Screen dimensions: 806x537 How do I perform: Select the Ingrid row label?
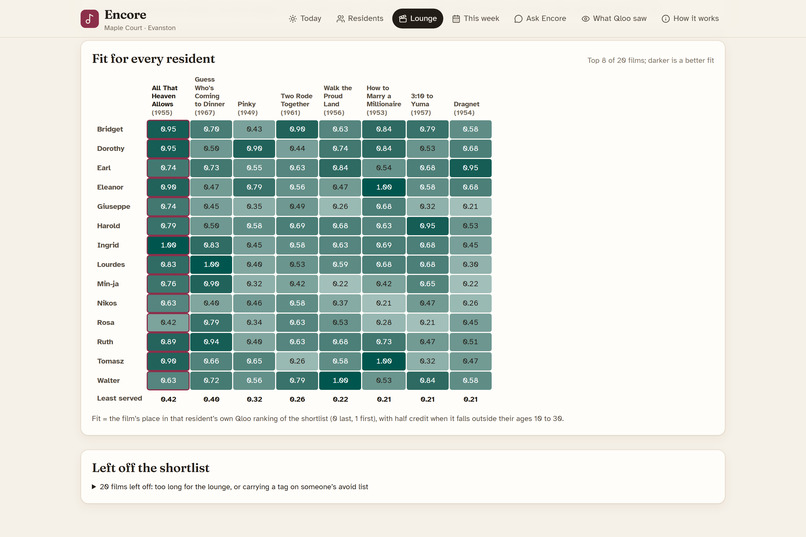click(x=108, y=245)
